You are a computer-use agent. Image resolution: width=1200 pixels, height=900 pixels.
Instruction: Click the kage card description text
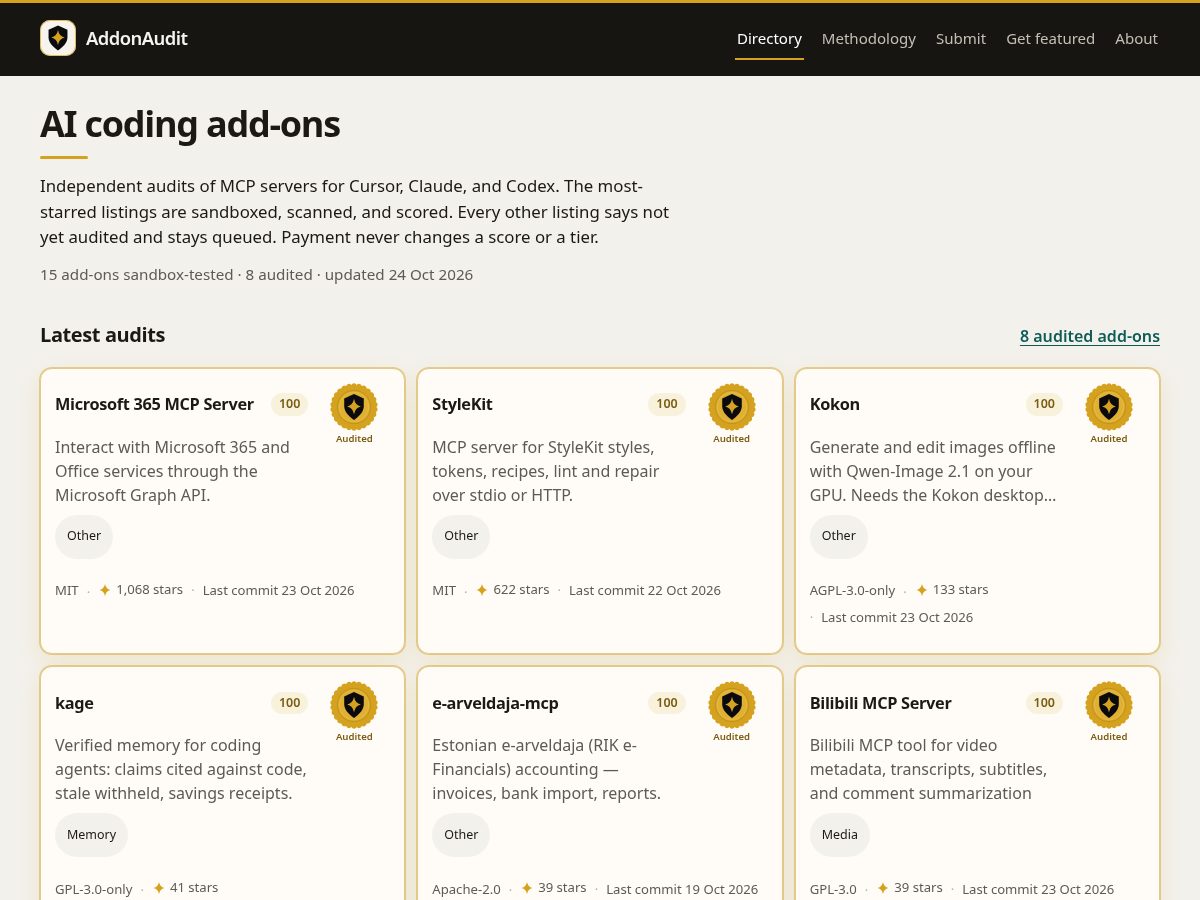pyautogui.click(x=181, y=769)
